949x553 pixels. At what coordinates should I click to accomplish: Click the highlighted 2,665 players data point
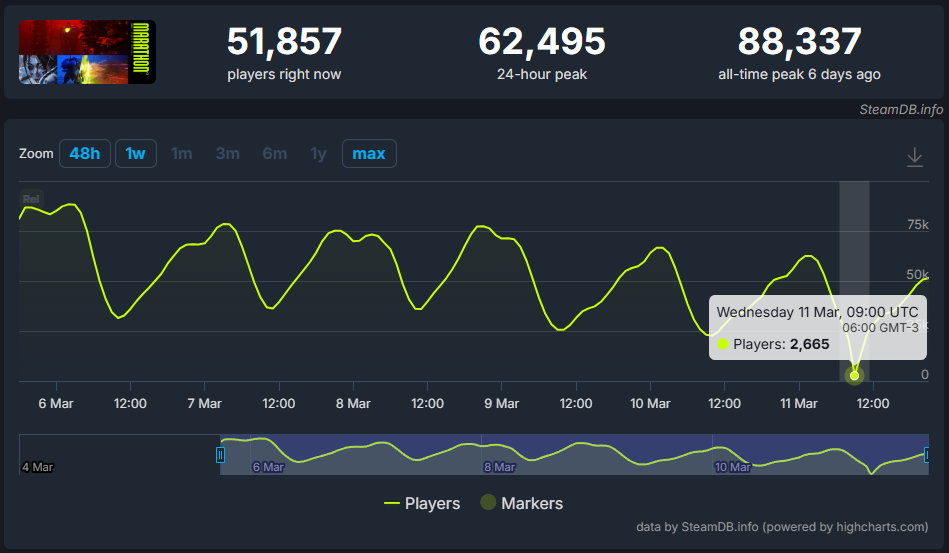[855, 376]
